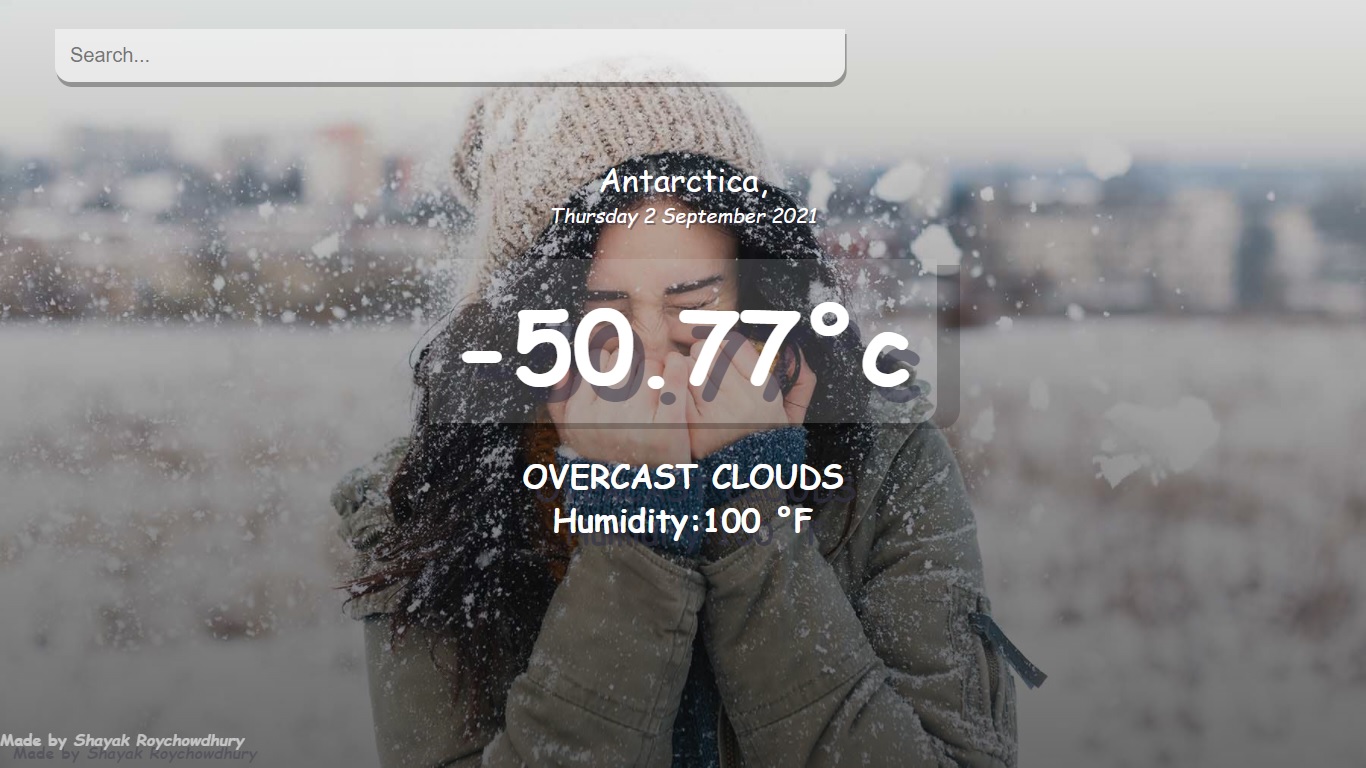Click the word 'Thursday' in date
1366x768 pixels.
[595, 215]
